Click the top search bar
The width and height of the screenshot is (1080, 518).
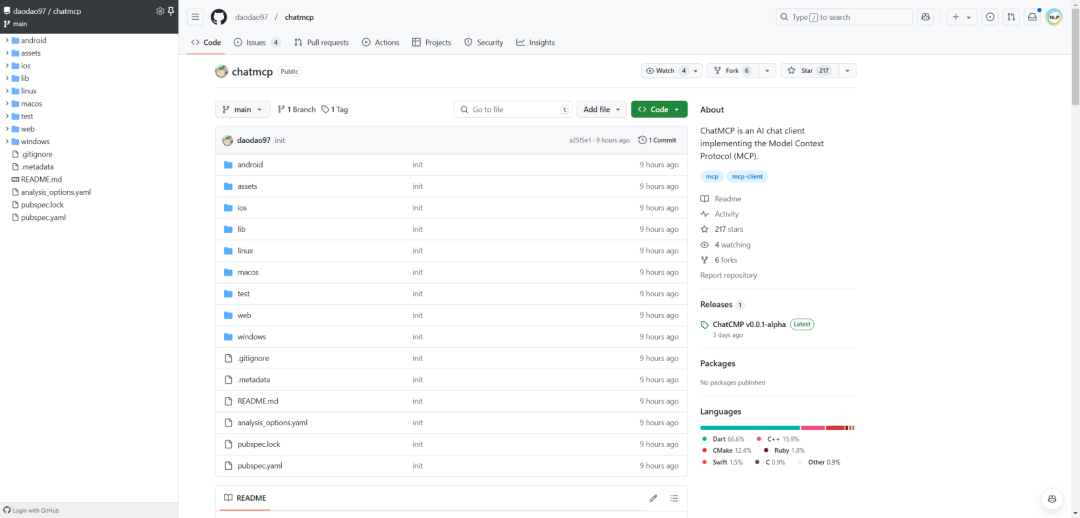[844, 17]
